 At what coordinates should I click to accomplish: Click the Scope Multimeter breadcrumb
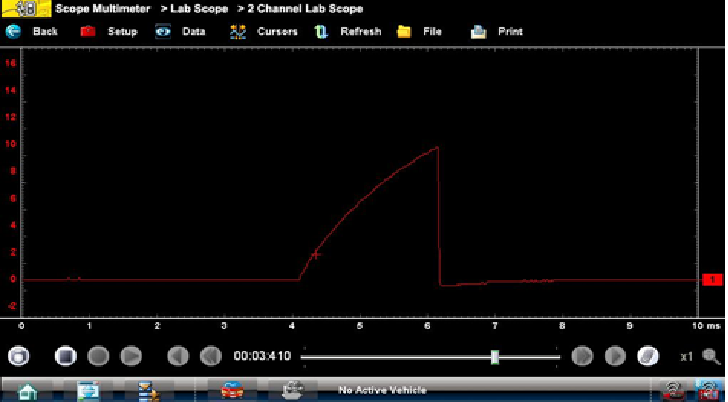pos(101,8)
